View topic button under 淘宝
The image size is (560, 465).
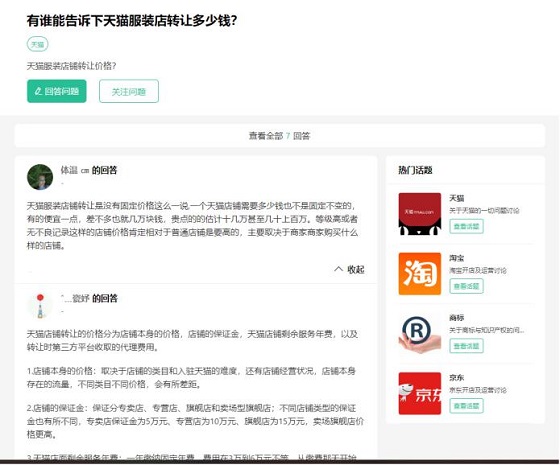tap(466, 286)
